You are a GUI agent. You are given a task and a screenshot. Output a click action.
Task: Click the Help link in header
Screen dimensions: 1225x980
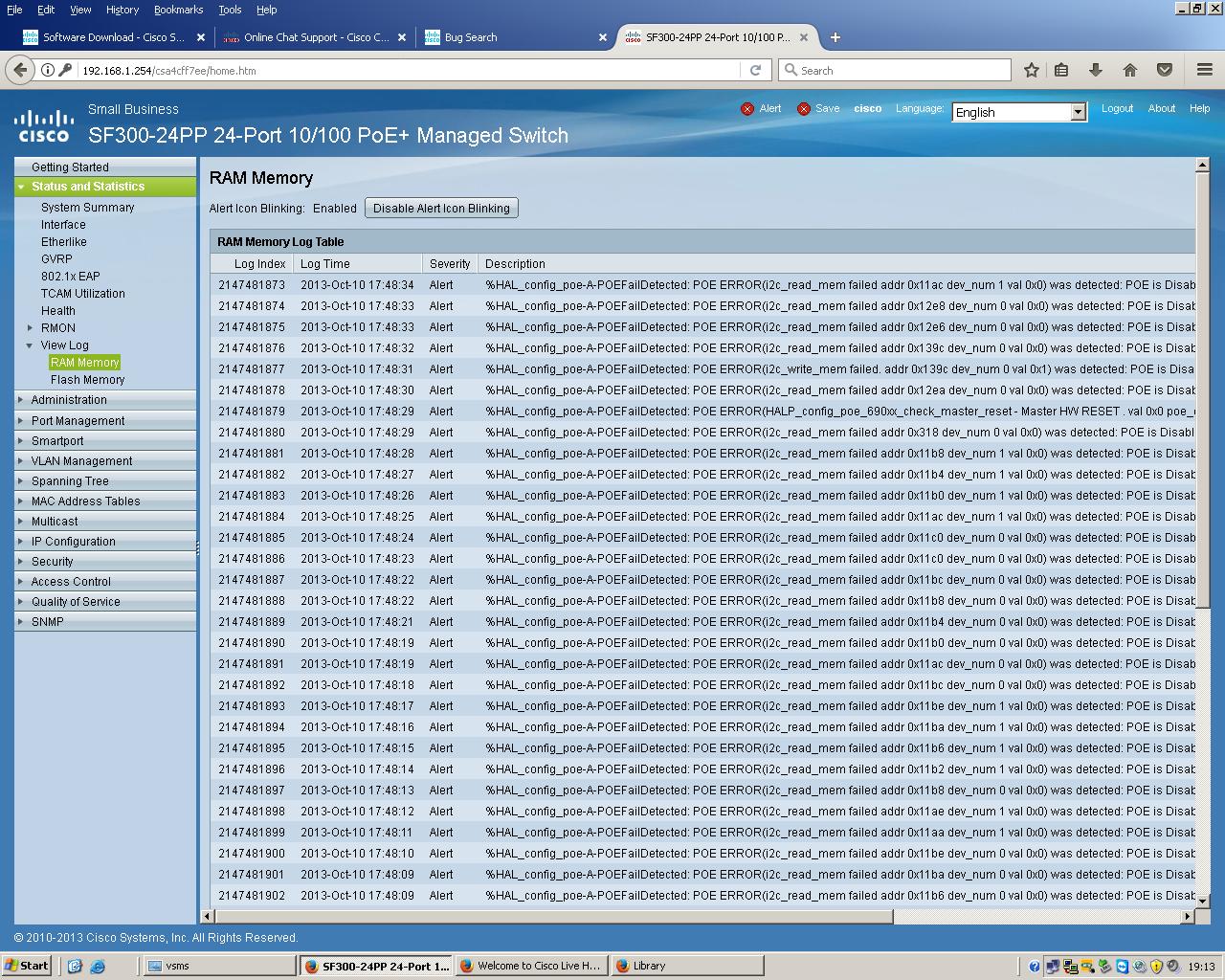(x=1200, y=108)
